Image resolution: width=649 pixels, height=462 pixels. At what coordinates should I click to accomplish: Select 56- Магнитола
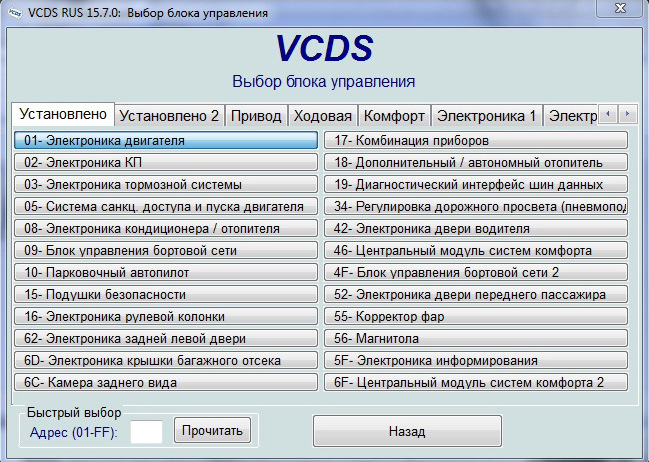click(476, 338)
